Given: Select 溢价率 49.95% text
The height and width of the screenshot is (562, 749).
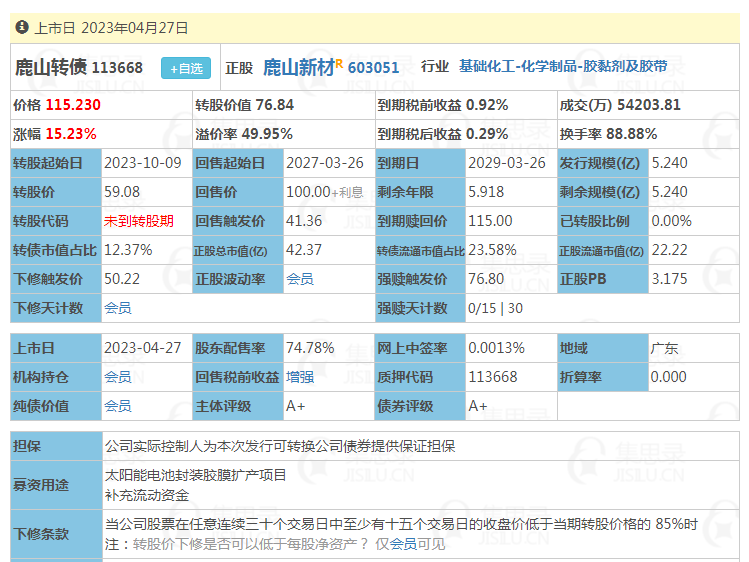Looking at the screenshot, I should coord(244,134).
